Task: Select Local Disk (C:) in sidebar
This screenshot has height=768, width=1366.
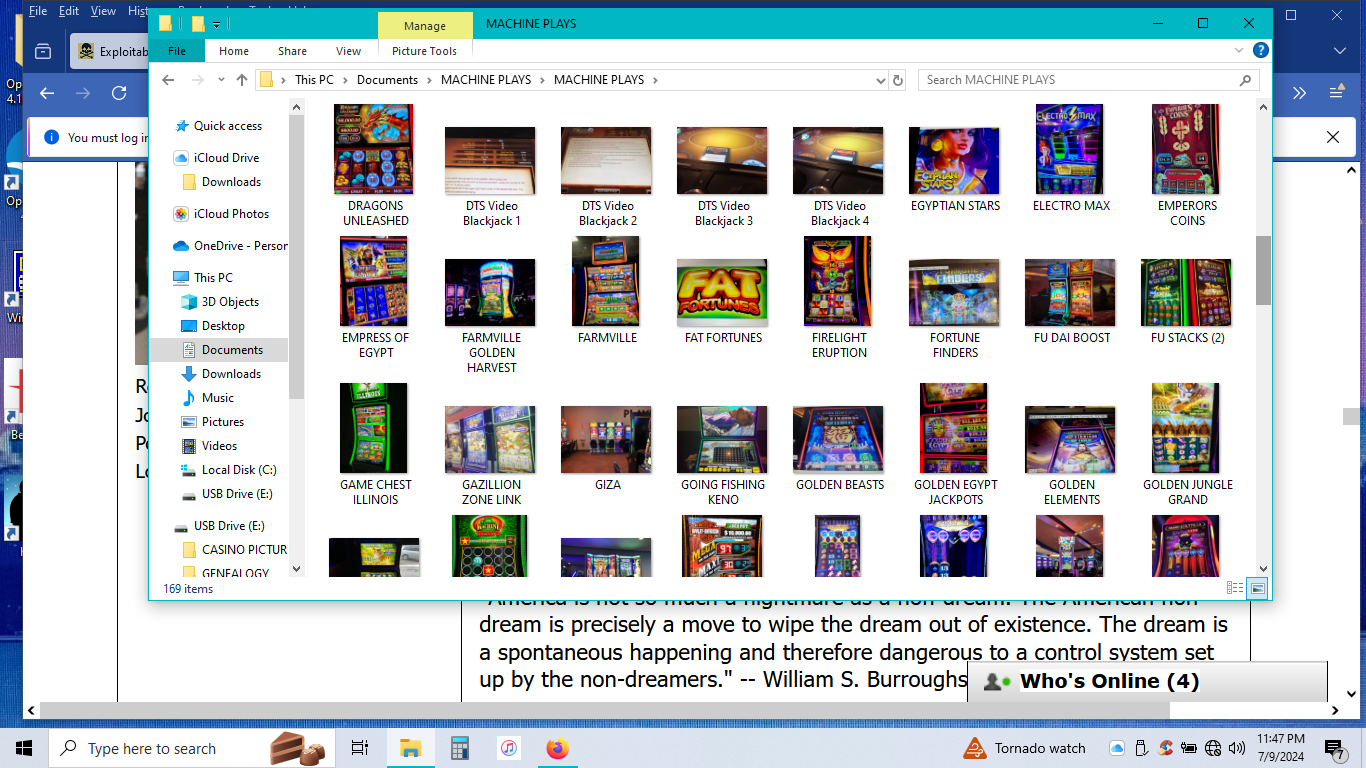Action: (238, 470)
